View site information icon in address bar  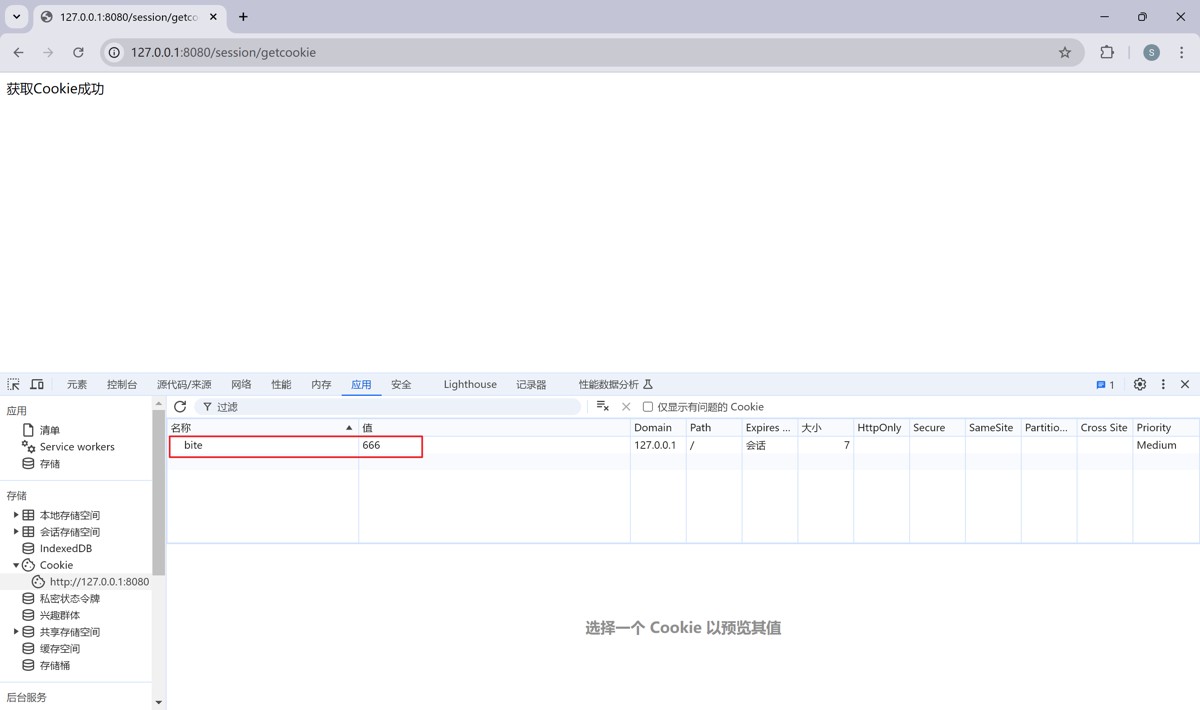pos(115,52)
